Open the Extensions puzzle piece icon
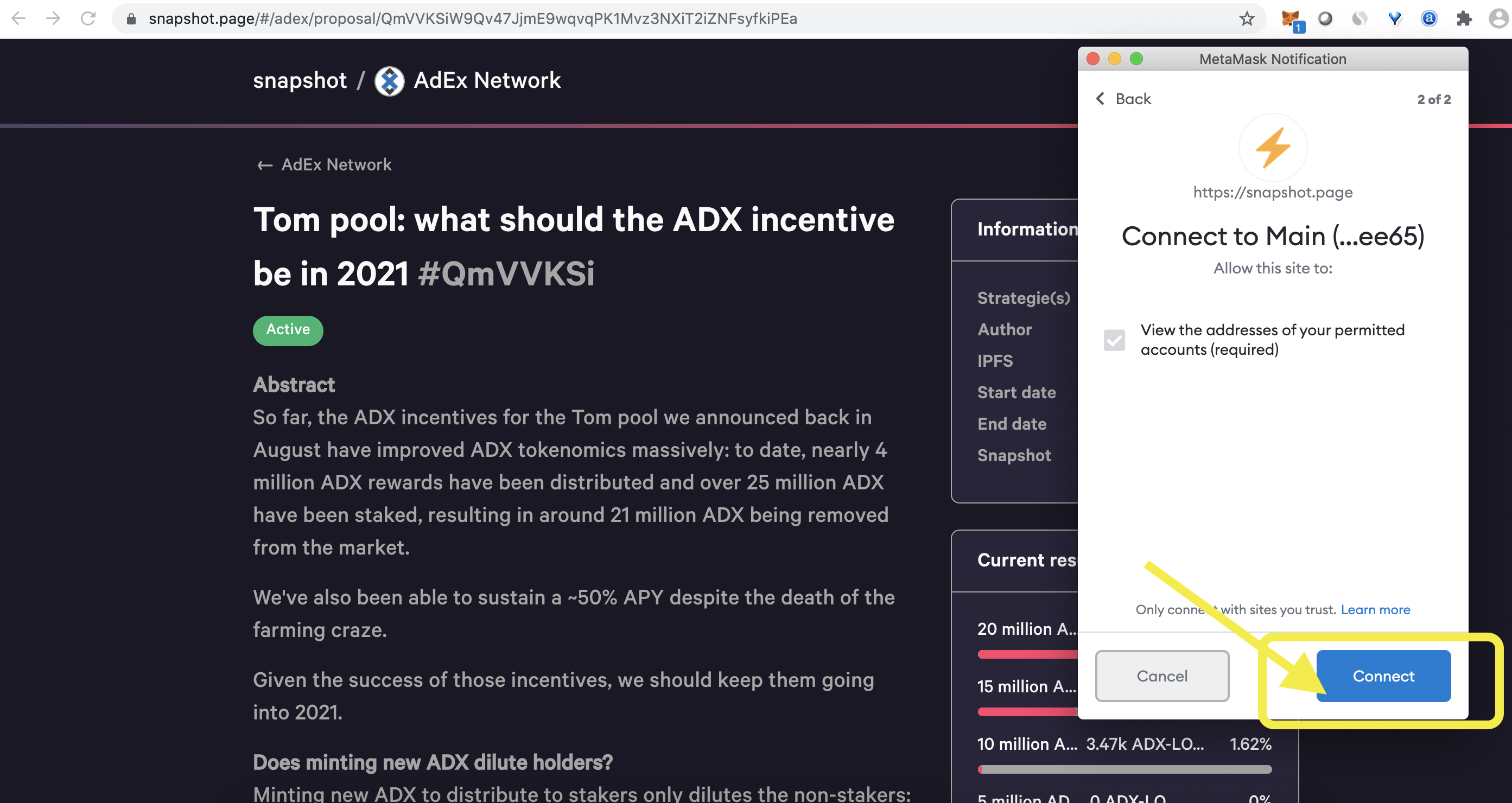 1464,19
